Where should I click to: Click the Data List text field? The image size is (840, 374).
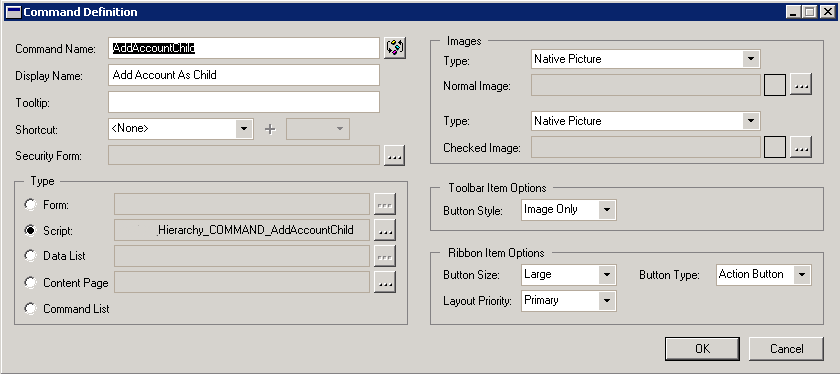click(x=242, y=256)
